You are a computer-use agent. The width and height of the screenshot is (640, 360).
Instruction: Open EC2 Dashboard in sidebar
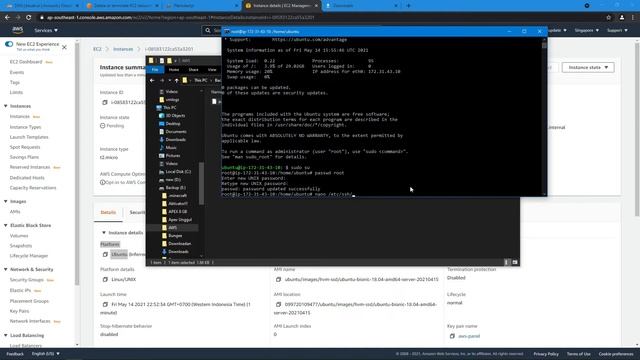click(x=26, y=62)
